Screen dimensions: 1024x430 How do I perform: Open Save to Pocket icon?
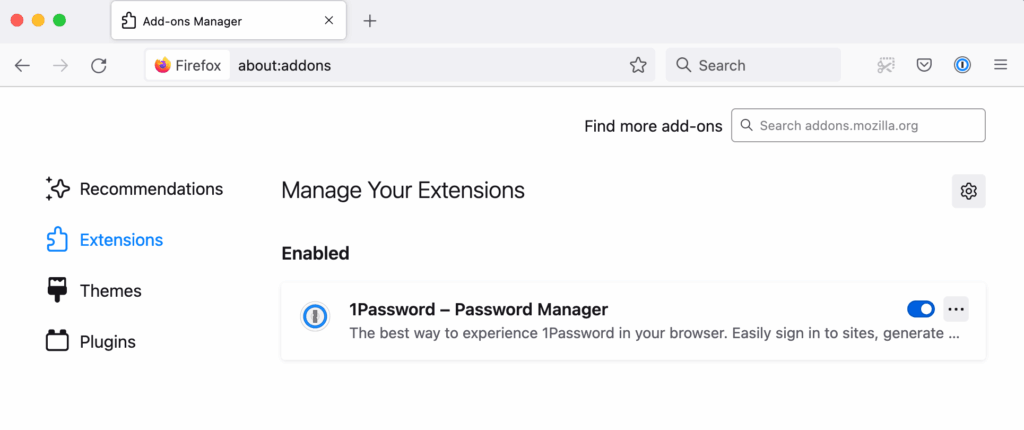tap(923, 65)
